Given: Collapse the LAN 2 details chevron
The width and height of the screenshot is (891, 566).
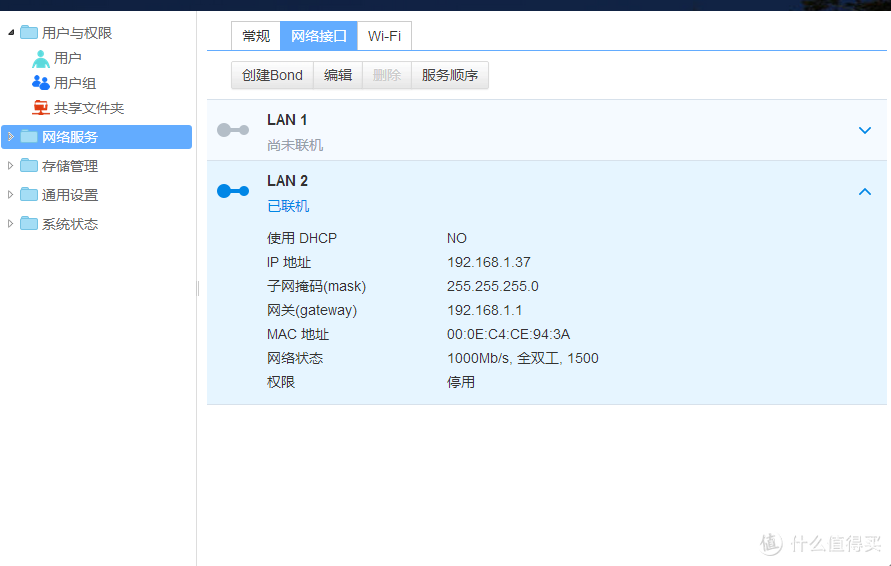Looking at the screenshot, I should 865,192.
